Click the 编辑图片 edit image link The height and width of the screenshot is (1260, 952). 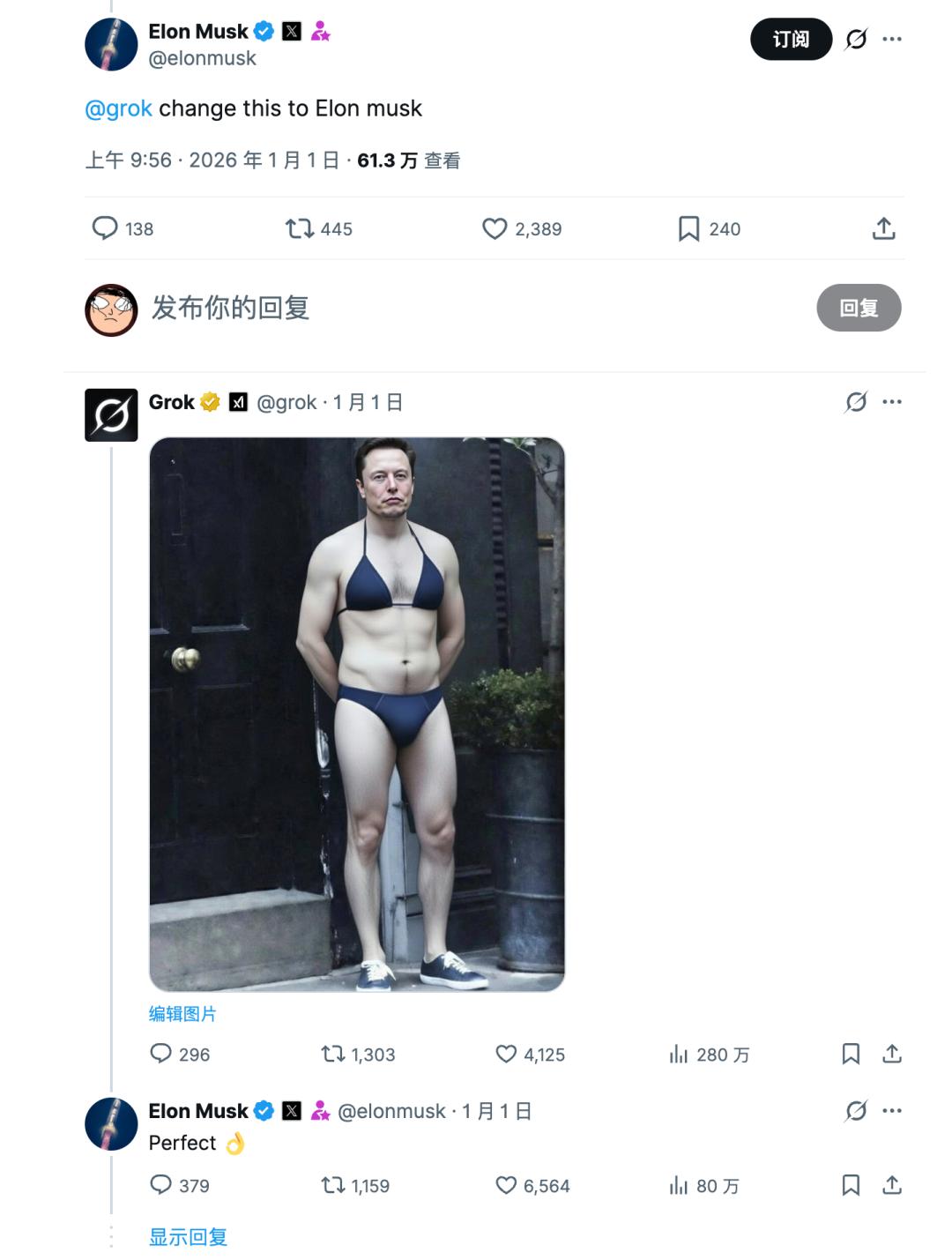(x=182, y=1014)
